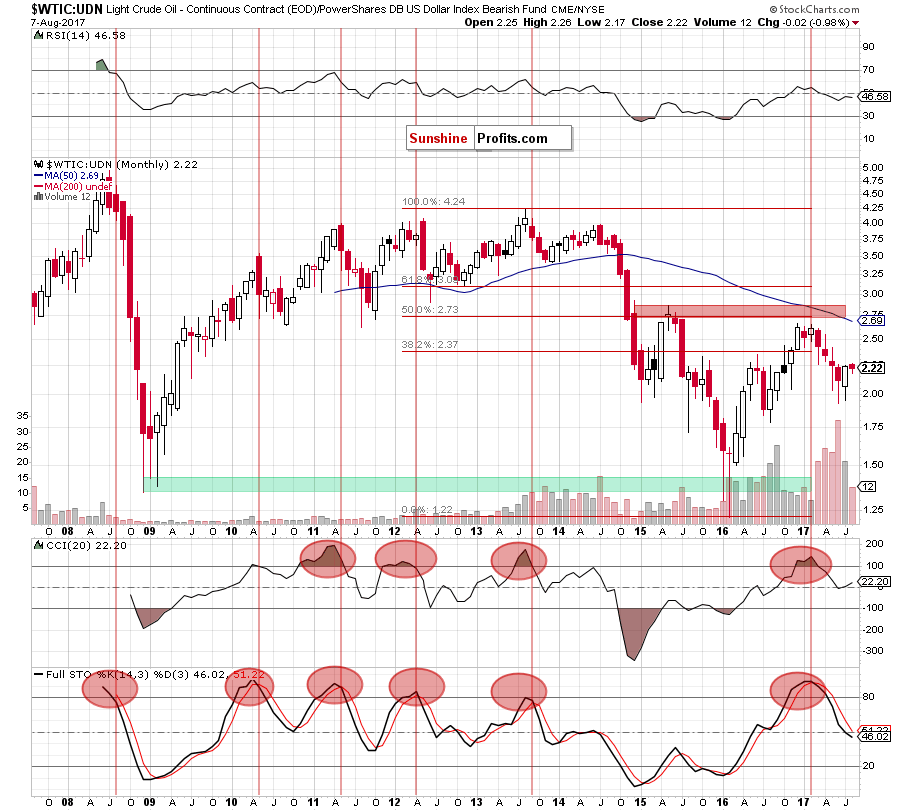Click the Chg -0.02 (-0.98%) value
The image size is (900, 811).
pyautogui.click(x=803, y=23)
